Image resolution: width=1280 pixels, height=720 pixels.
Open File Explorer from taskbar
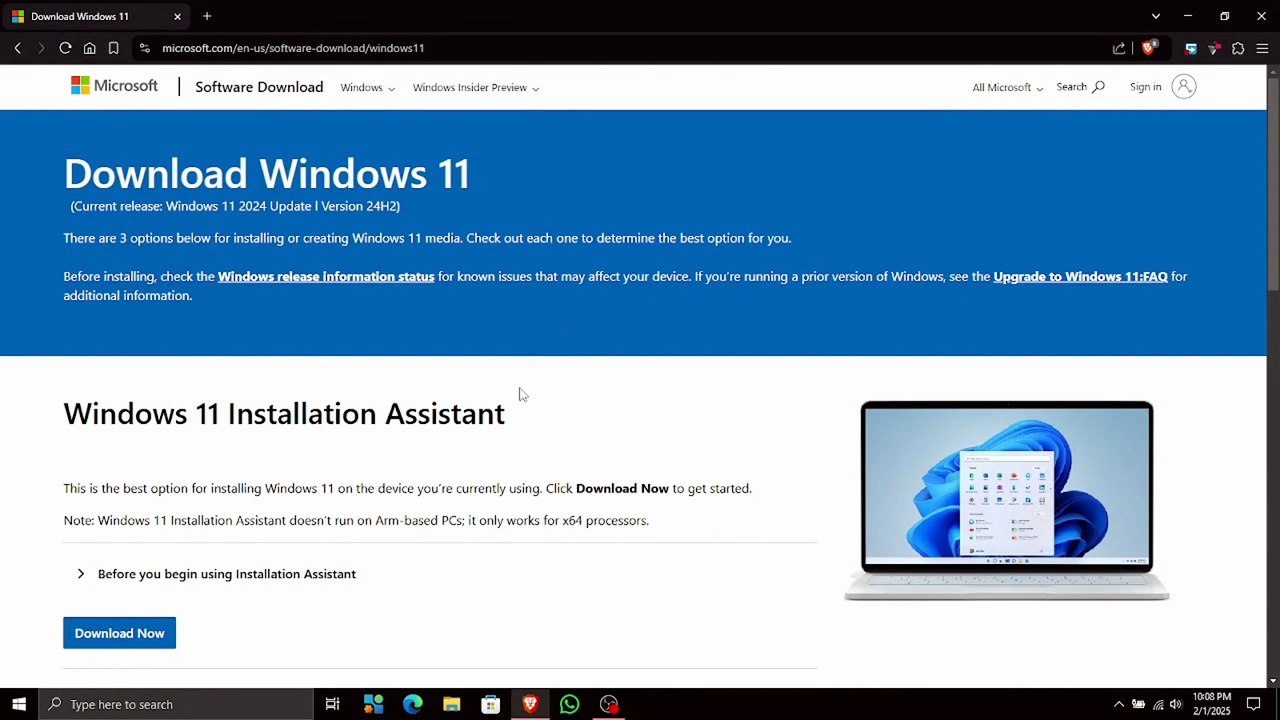tap(451, 704)
